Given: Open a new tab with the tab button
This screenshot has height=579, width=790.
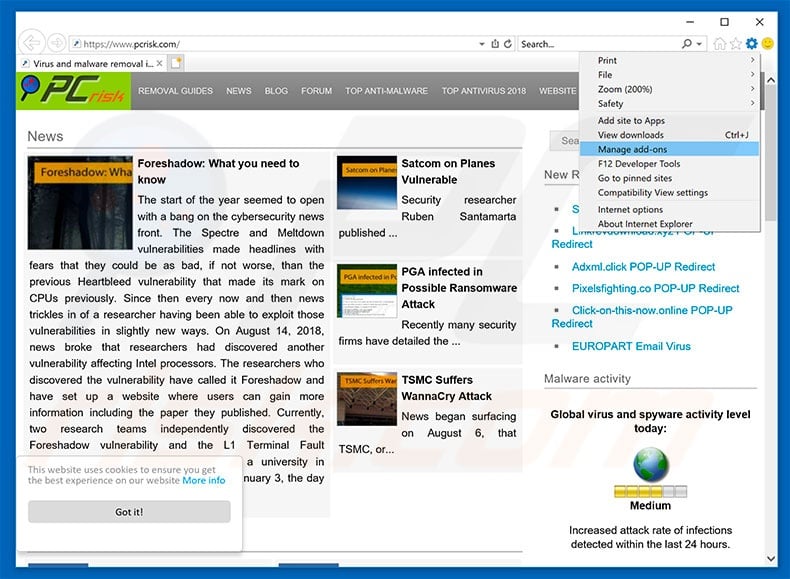Looking at the screenshot, I should coord(176,63).
